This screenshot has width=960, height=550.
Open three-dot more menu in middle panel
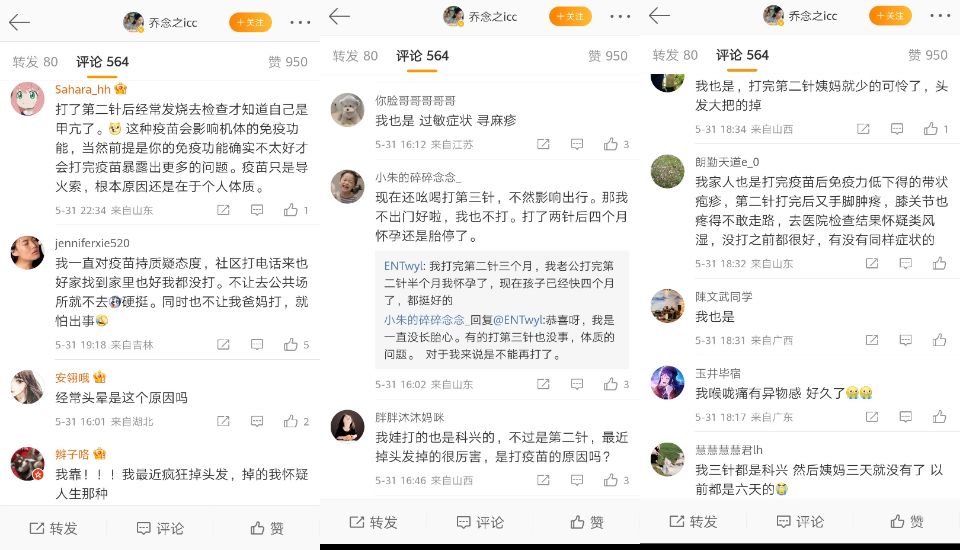pos(620,17)
